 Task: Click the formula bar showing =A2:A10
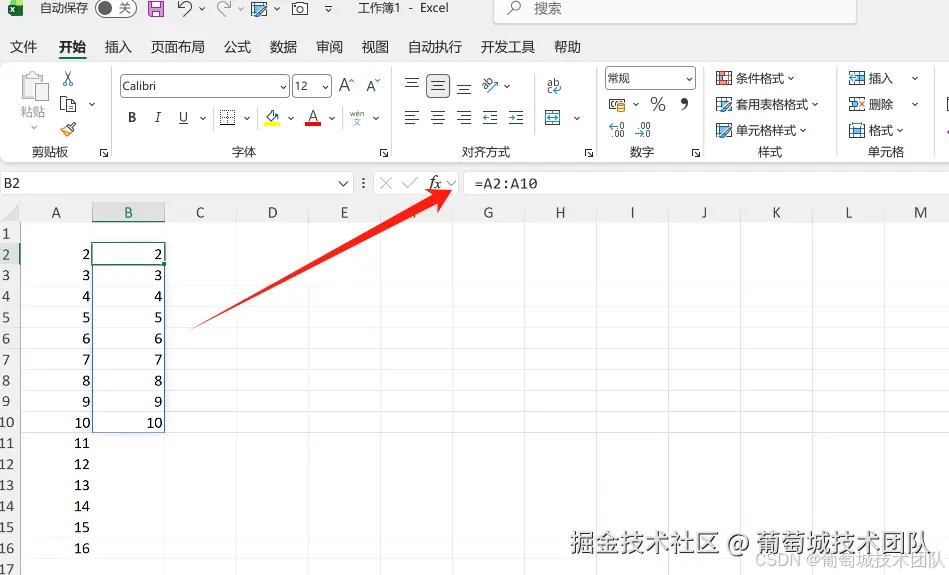706,183
